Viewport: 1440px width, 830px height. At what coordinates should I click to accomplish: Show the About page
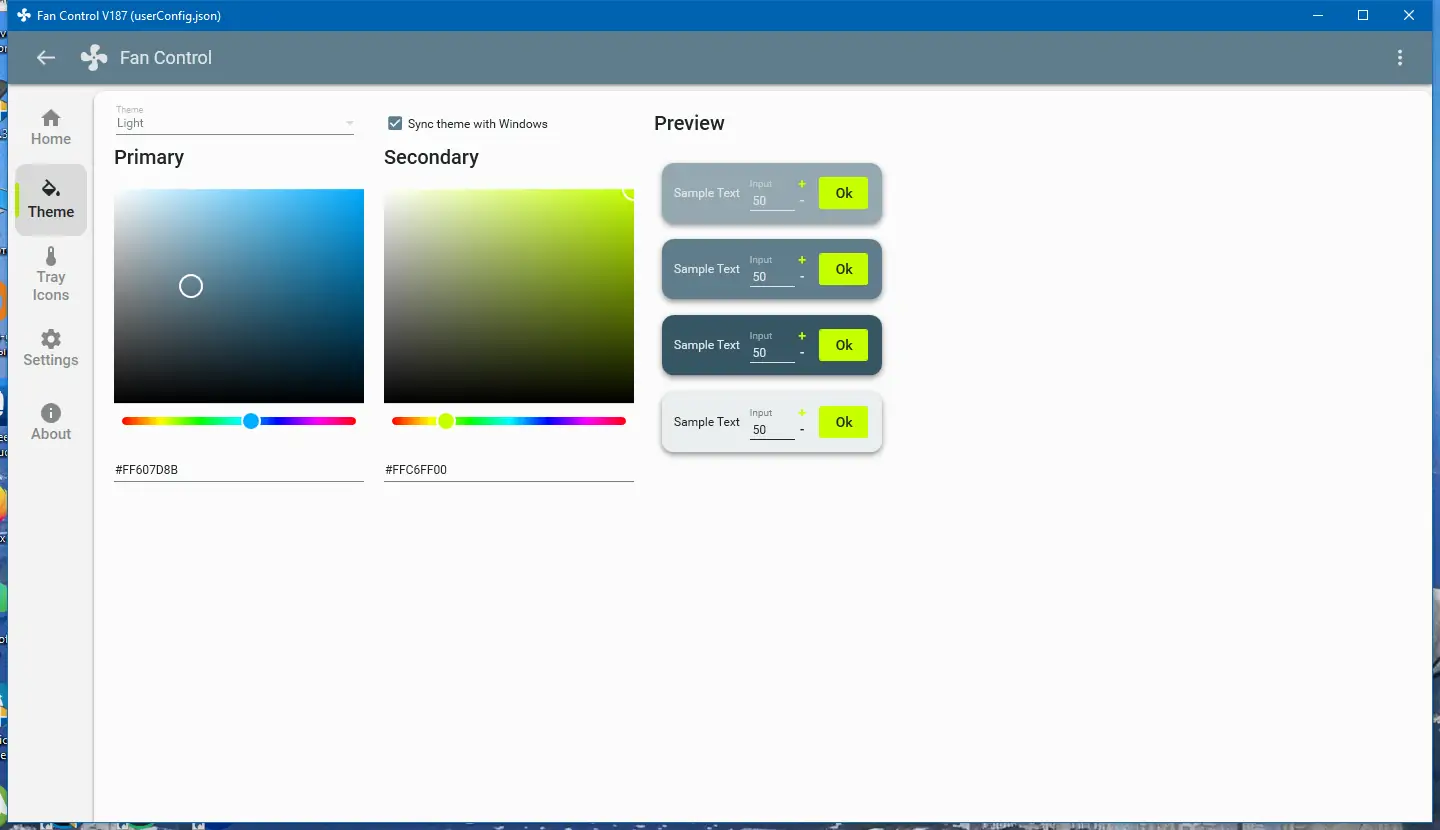[51, 422]
